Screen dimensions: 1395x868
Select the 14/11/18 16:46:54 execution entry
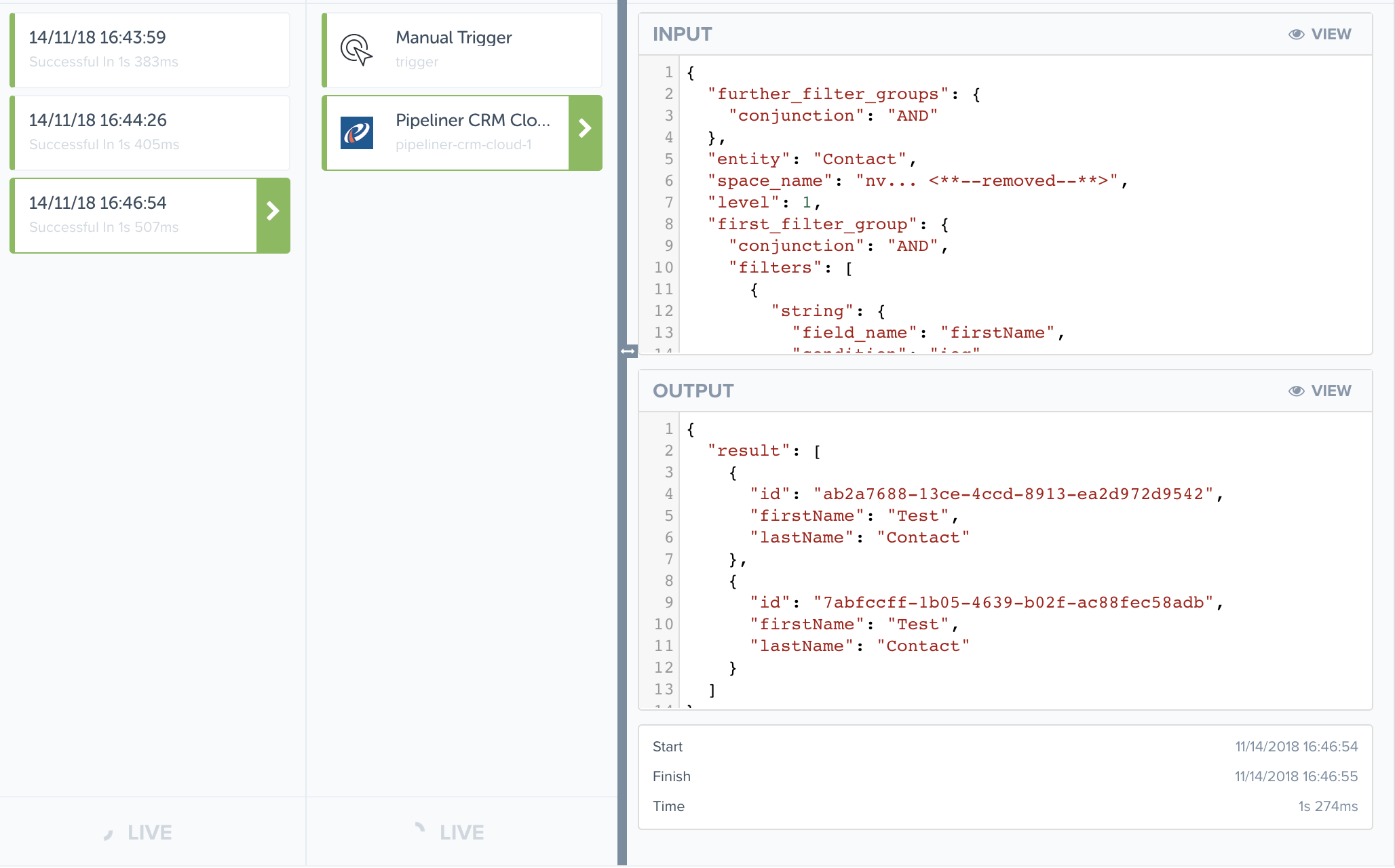pyautogui.click(x=136, y=215)
